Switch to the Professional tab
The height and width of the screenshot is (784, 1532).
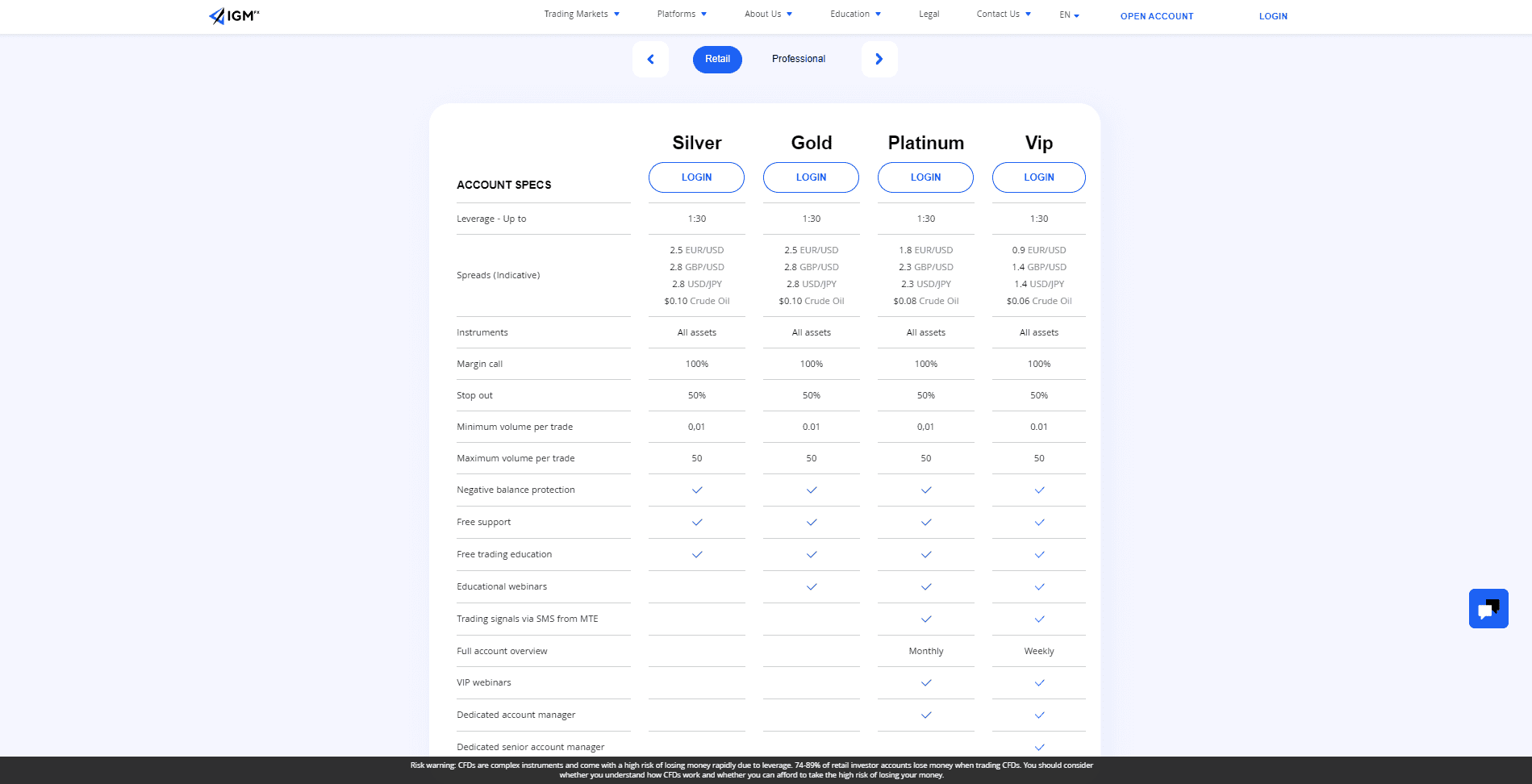tap(798, 58)
